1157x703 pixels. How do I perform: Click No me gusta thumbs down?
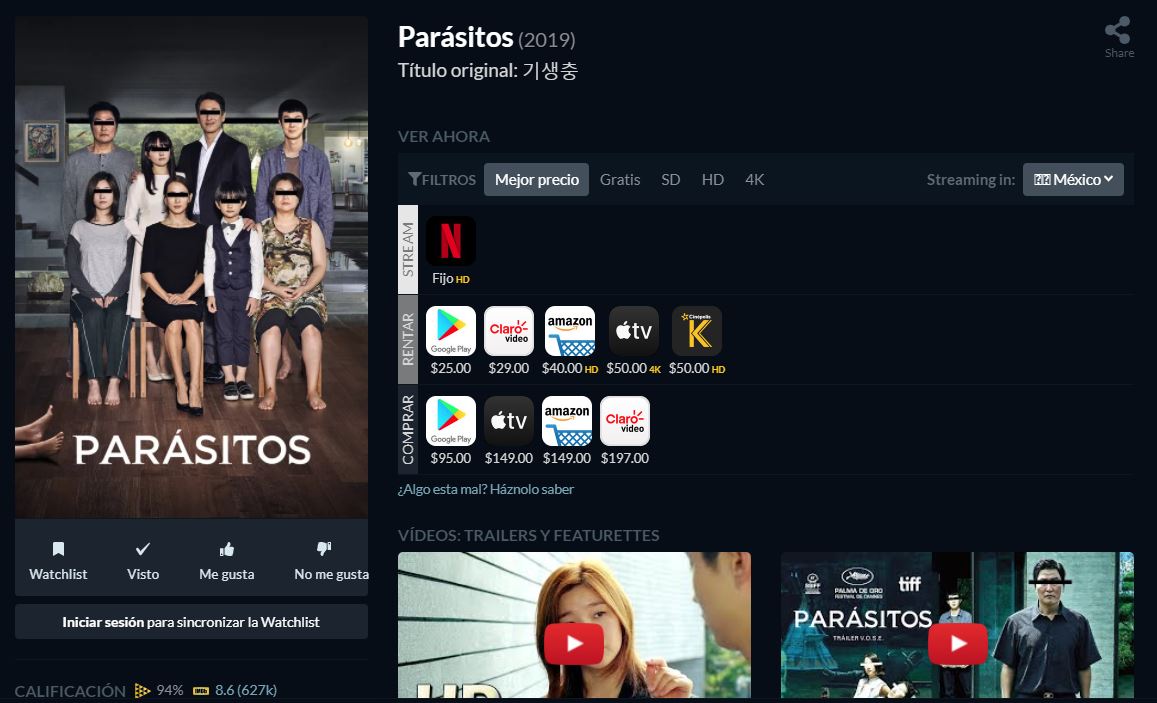click(331, 561)
